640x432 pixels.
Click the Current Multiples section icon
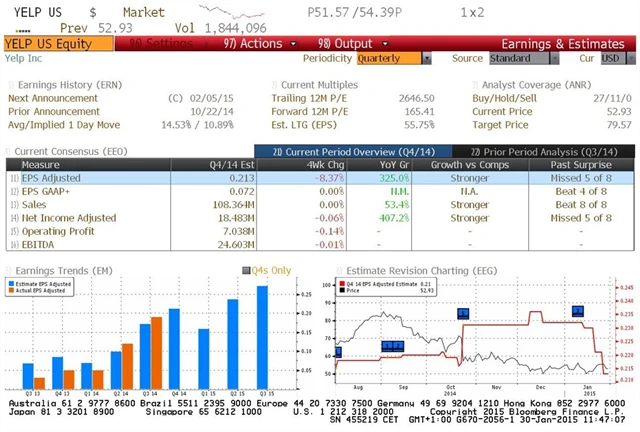(x=273, y=85)
